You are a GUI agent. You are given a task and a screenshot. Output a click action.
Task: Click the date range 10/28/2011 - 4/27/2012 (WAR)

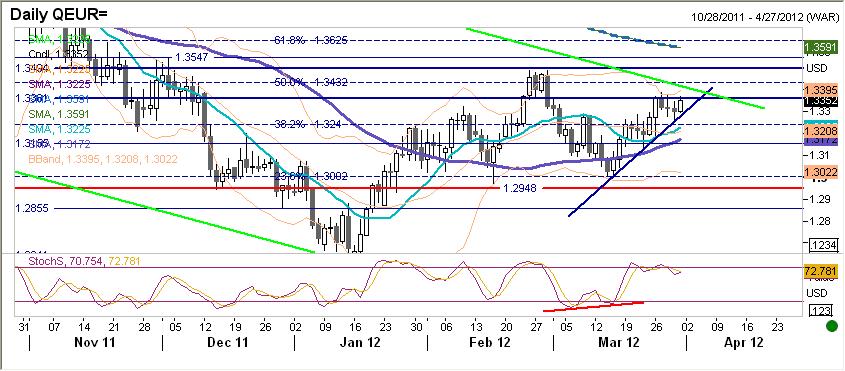pos(764,17)
